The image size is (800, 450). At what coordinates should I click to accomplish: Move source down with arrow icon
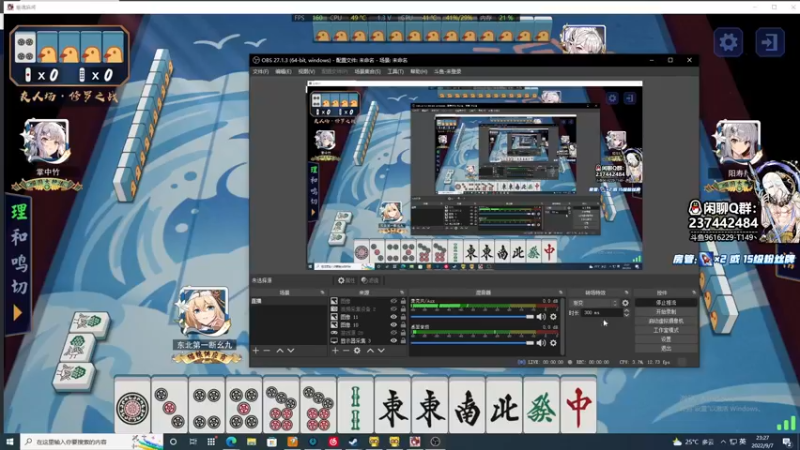pyautogui.click(x=381, y=351)
